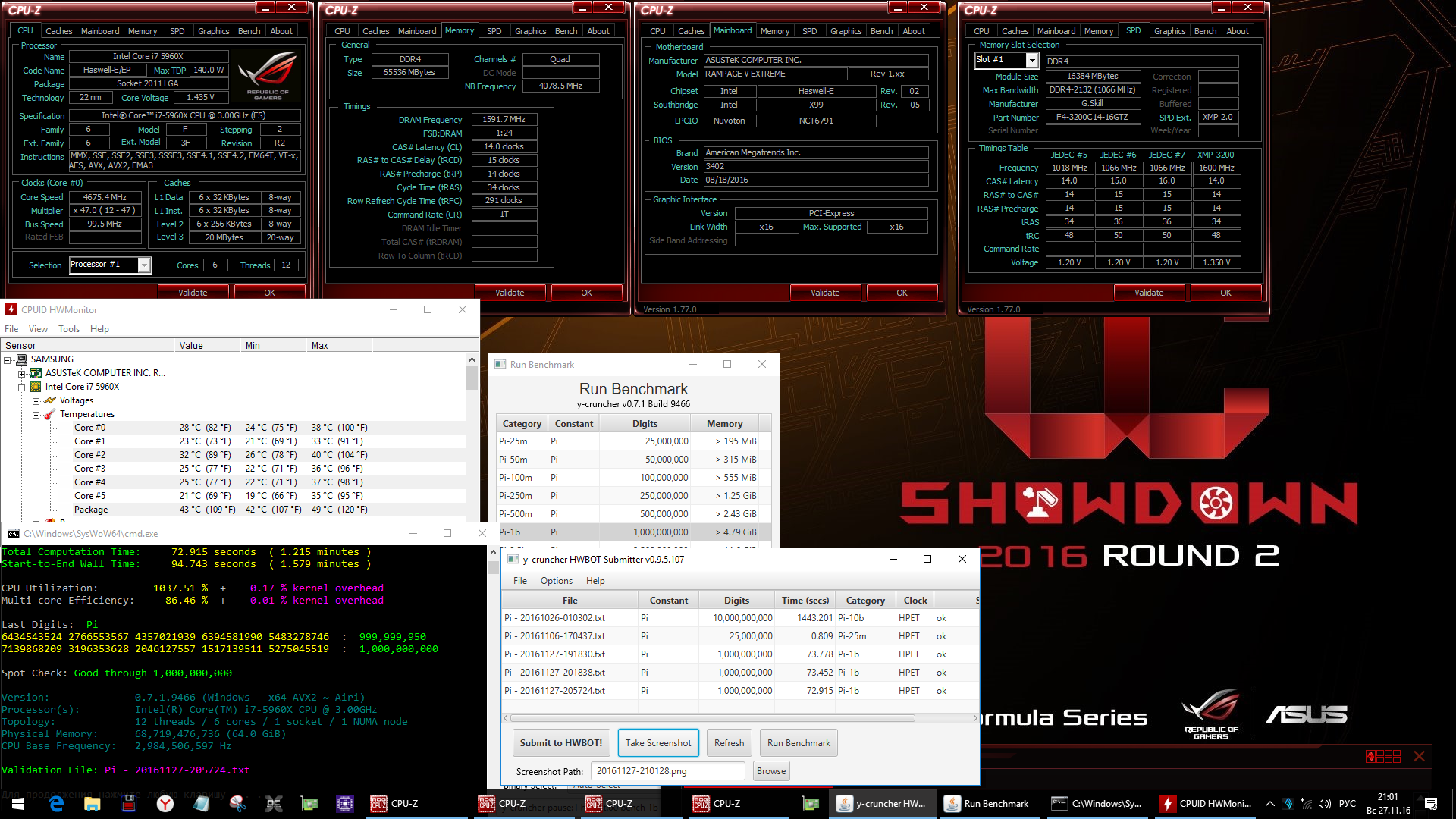Expand the ASUSTeK COMPUTER INC. tree node
The image size is (1456, 819).
(22, 374)
